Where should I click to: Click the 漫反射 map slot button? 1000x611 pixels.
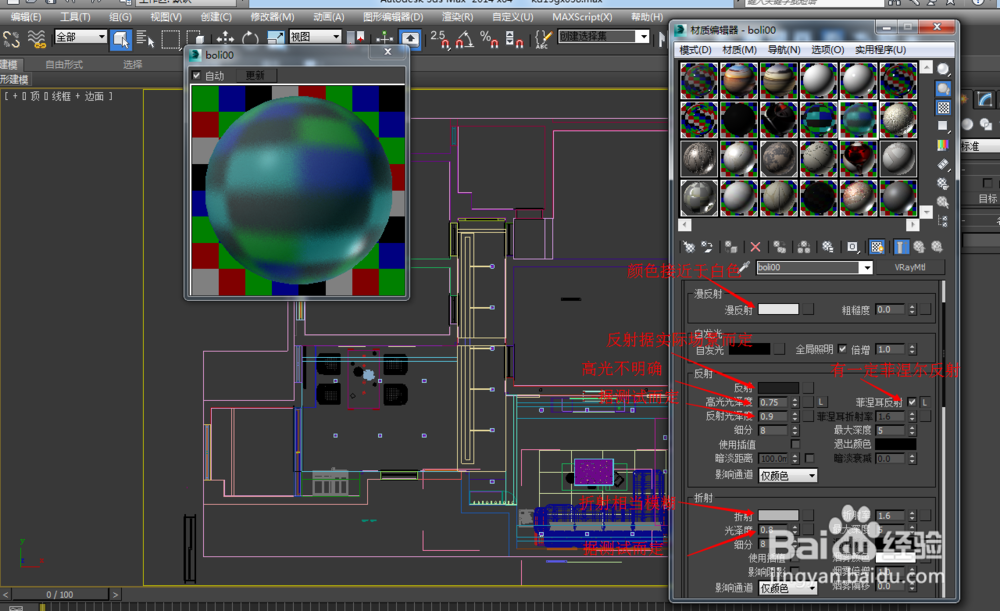tap(808, 309)
